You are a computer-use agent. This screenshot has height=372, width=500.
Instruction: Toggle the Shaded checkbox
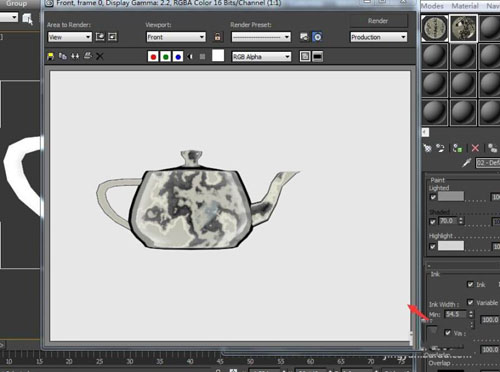click(x=433, y=221)
